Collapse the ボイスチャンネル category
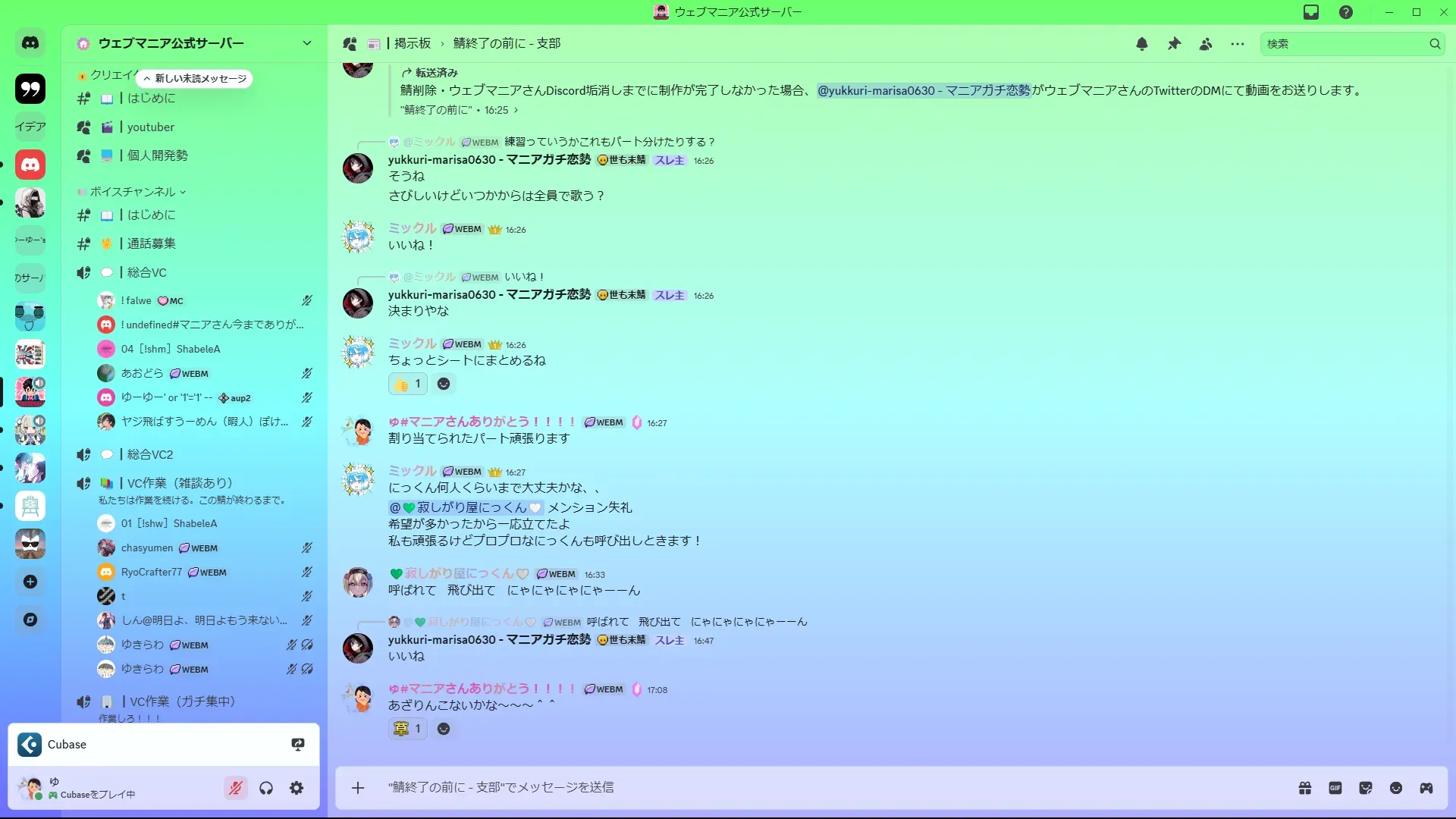This screenshot has width=1456, height=819. tap(132, 192)
